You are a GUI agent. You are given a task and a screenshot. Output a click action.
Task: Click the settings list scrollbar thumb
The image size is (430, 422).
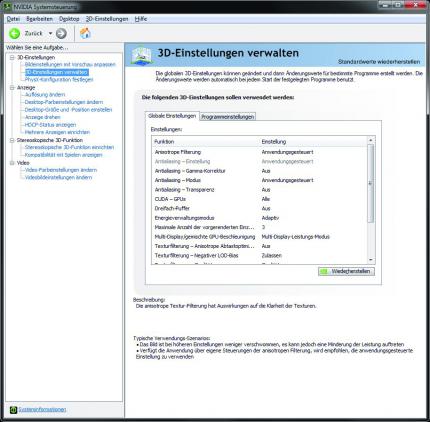370,183
